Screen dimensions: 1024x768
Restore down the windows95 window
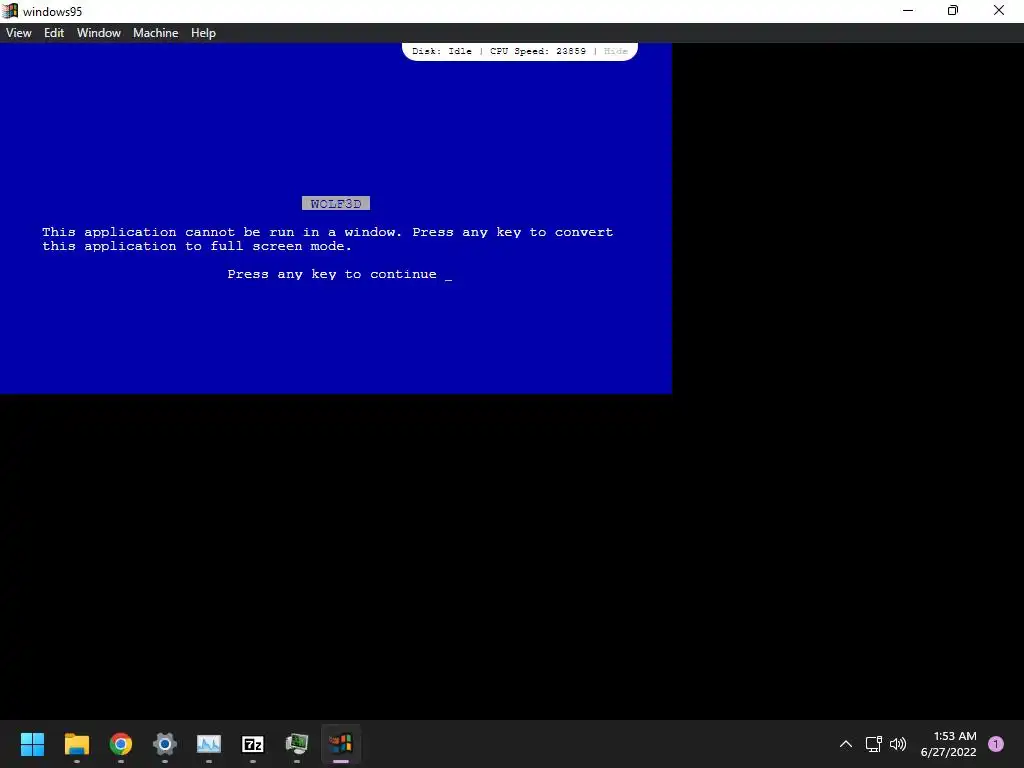[x=953, y=10]
